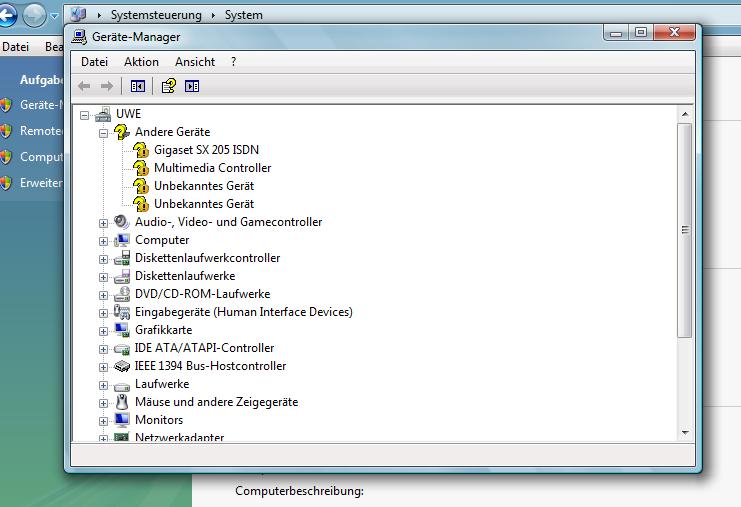Click the mouse icon for Mäuse und andere Zeigegeräte
This screenshot has height=507, width=741.
coord(122,402)
